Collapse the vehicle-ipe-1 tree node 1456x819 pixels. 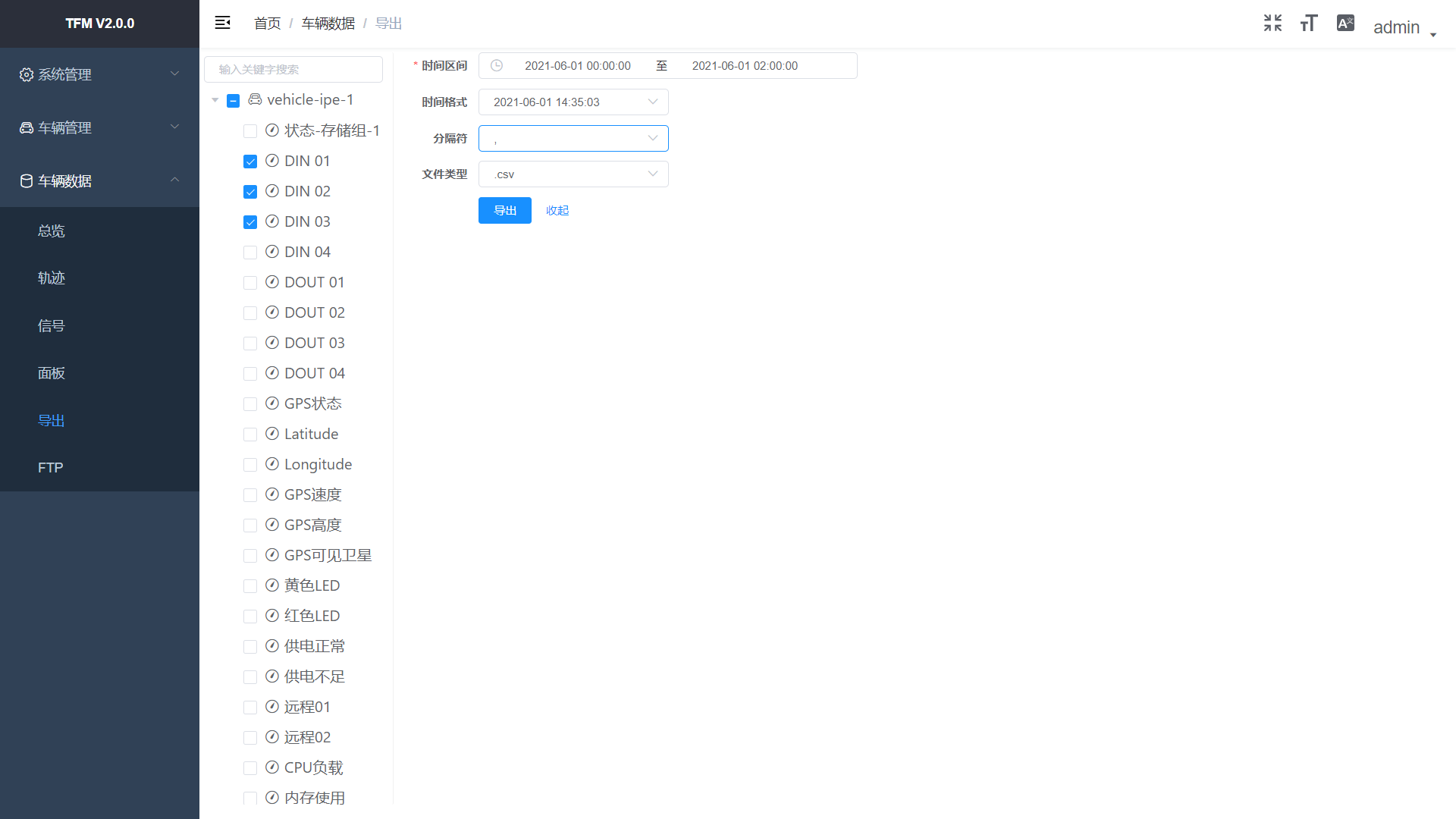click(215, 100)
